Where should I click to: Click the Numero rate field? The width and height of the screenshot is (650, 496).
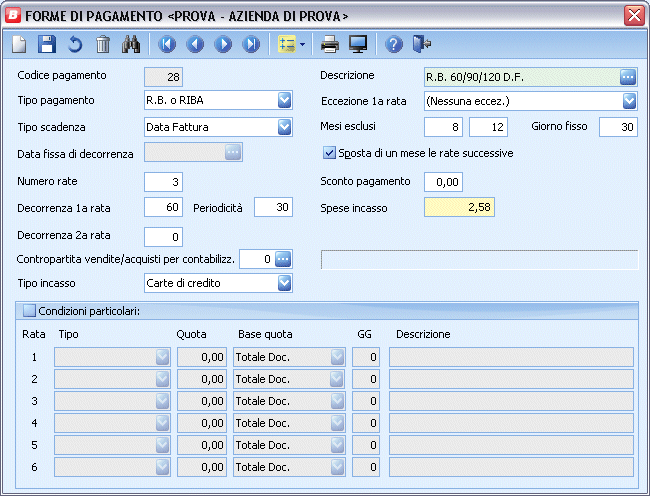163,182
